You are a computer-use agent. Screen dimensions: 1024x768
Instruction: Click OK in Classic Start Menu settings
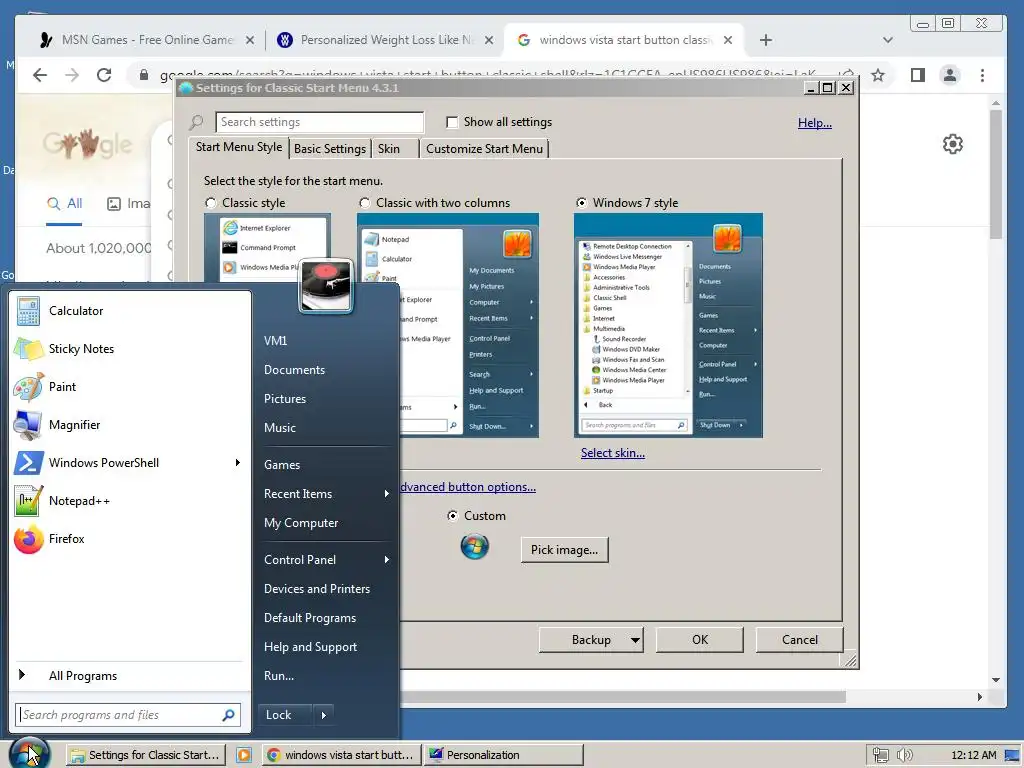pyautogui.click(x=699, y=640)
